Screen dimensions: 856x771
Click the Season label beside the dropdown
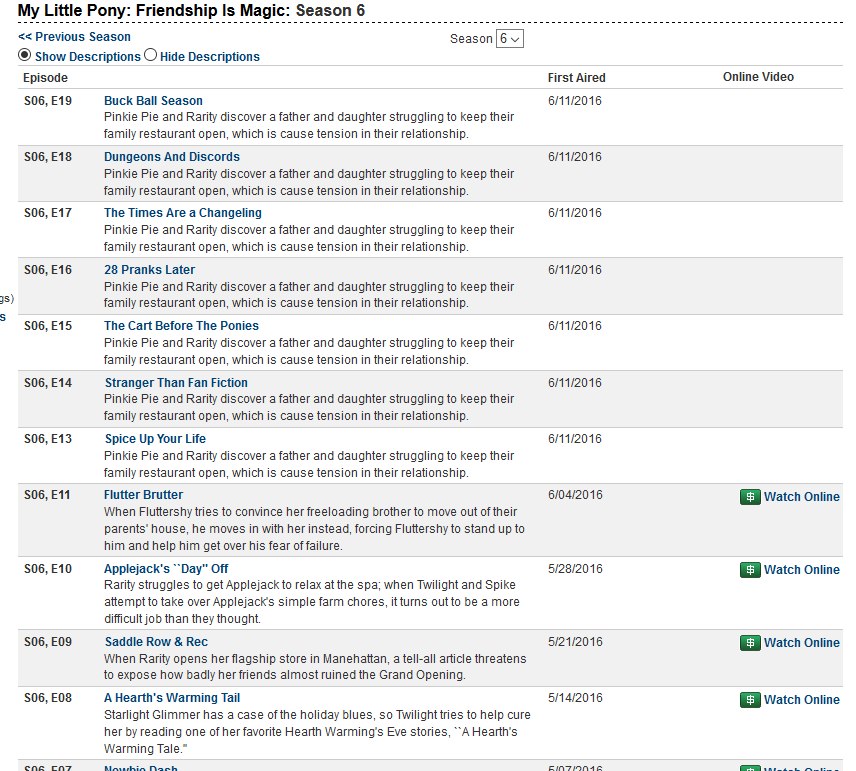tap(471, 39)
